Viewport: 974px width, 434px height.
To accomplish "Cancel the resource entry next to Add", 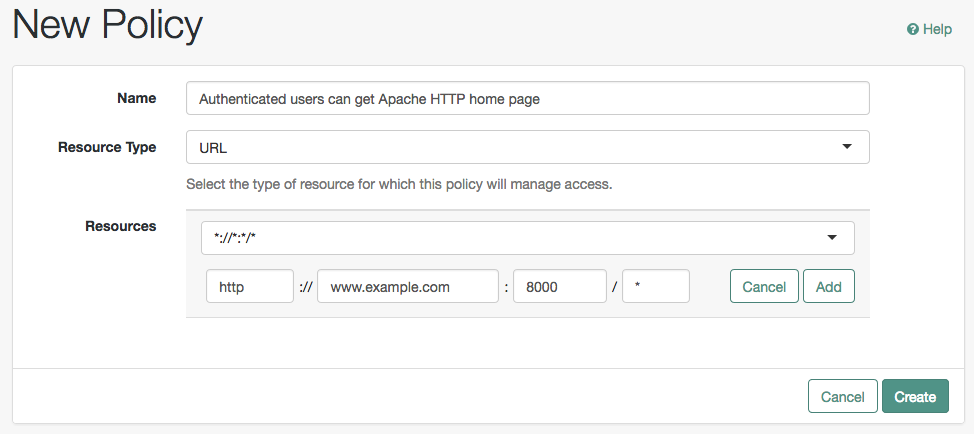I will [764, 286].
